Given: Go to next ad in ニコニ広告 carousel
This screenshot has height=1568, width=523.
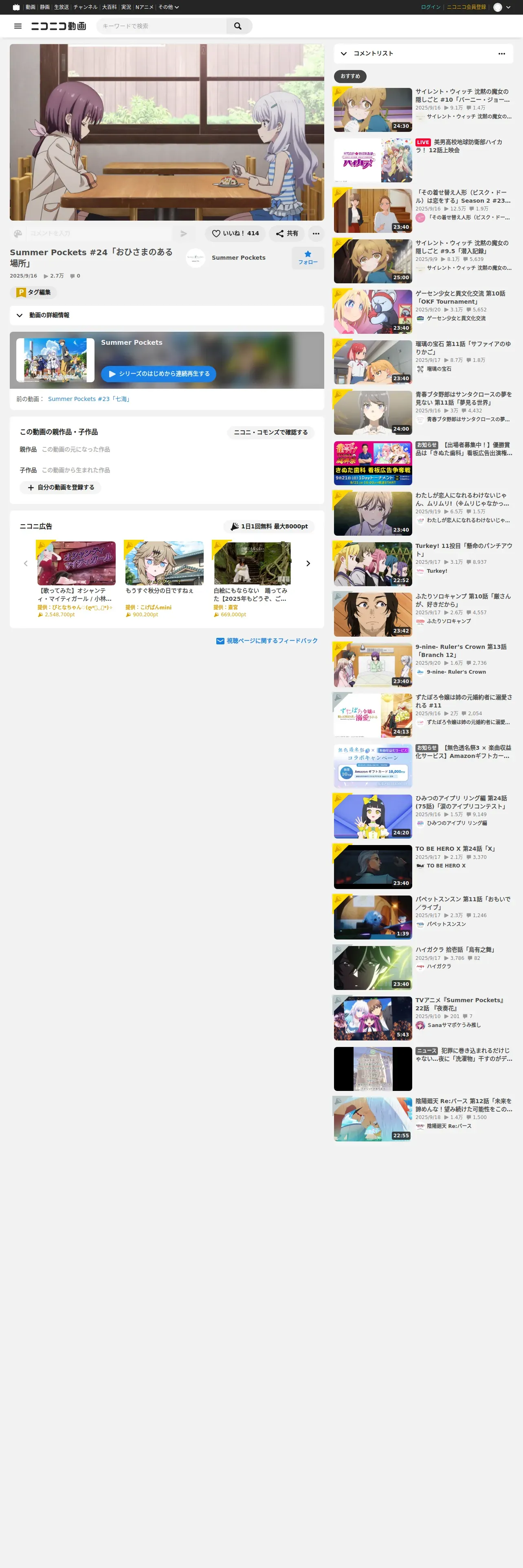Looking at the screenshot, I should [308, 564].
